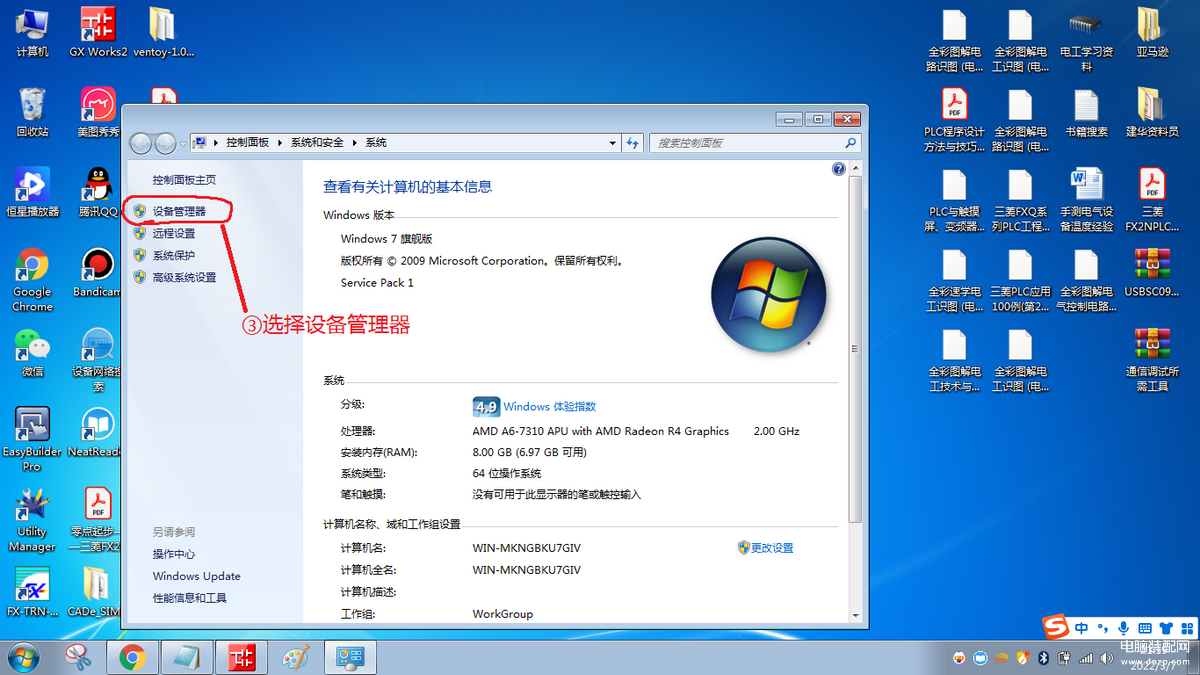Select 控制面板 in the breadcrumb
The width and height of the screenshot is (1200, 675).
(247, 143)
